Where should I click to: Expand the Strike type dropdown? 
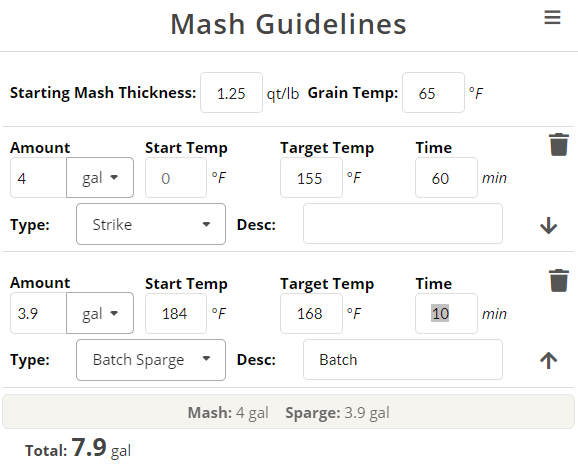tap(151, 224)
